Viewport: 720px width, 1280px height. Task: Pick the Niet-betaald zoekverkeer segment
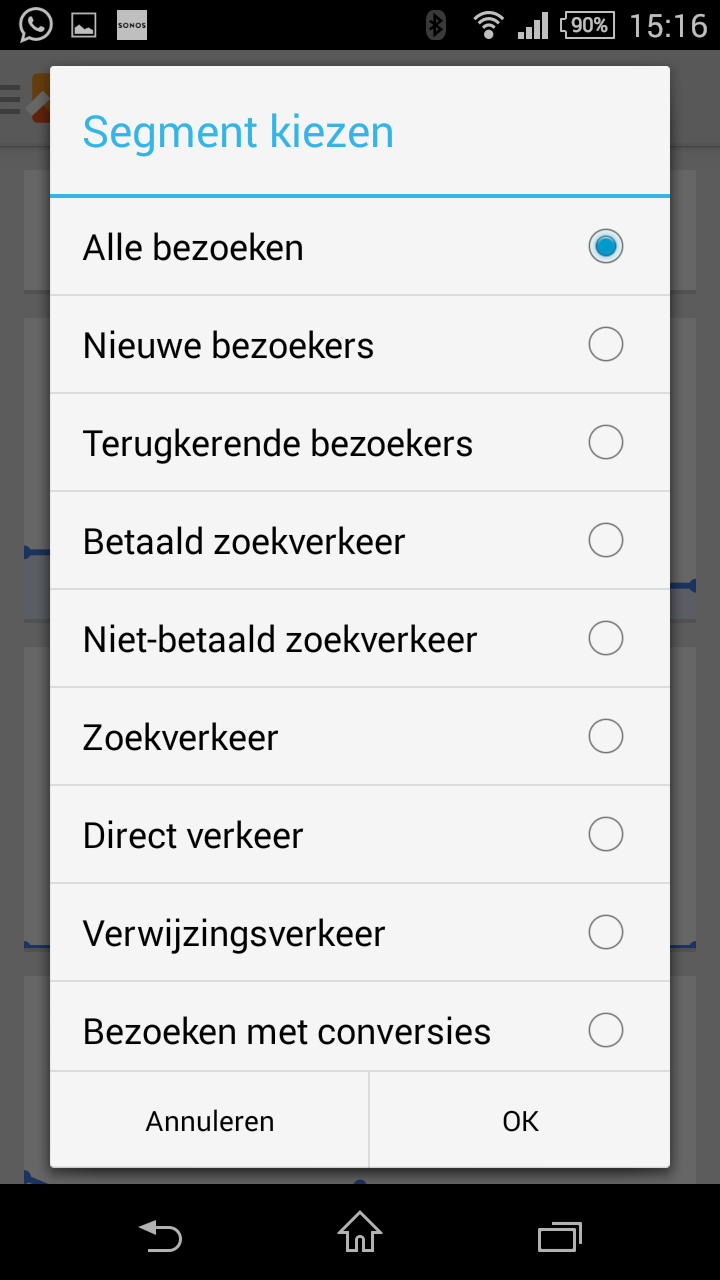605,638
